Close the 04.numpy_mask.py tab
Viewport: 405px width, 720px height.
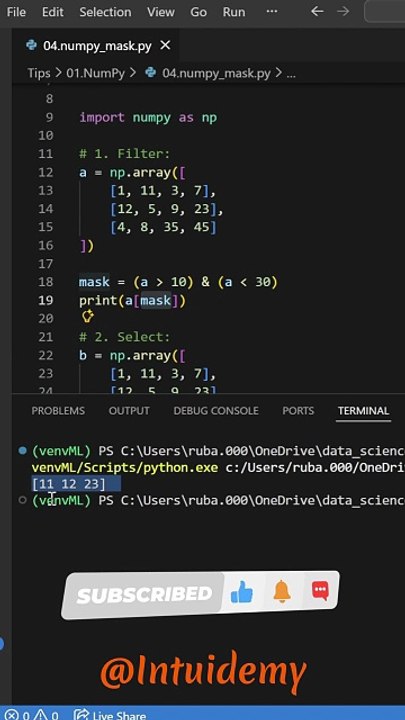[x=165, y=45]
